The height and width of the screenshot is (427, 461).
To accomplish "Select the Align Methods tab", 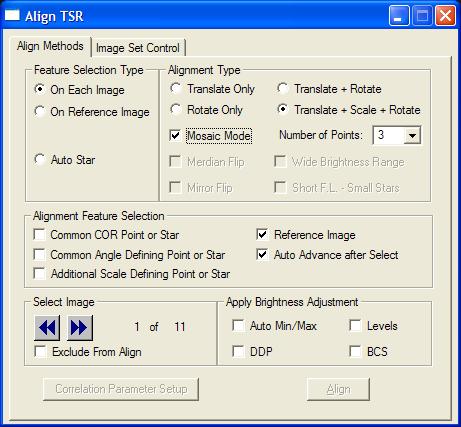I will pyautogui.click(x=50, y=46).
